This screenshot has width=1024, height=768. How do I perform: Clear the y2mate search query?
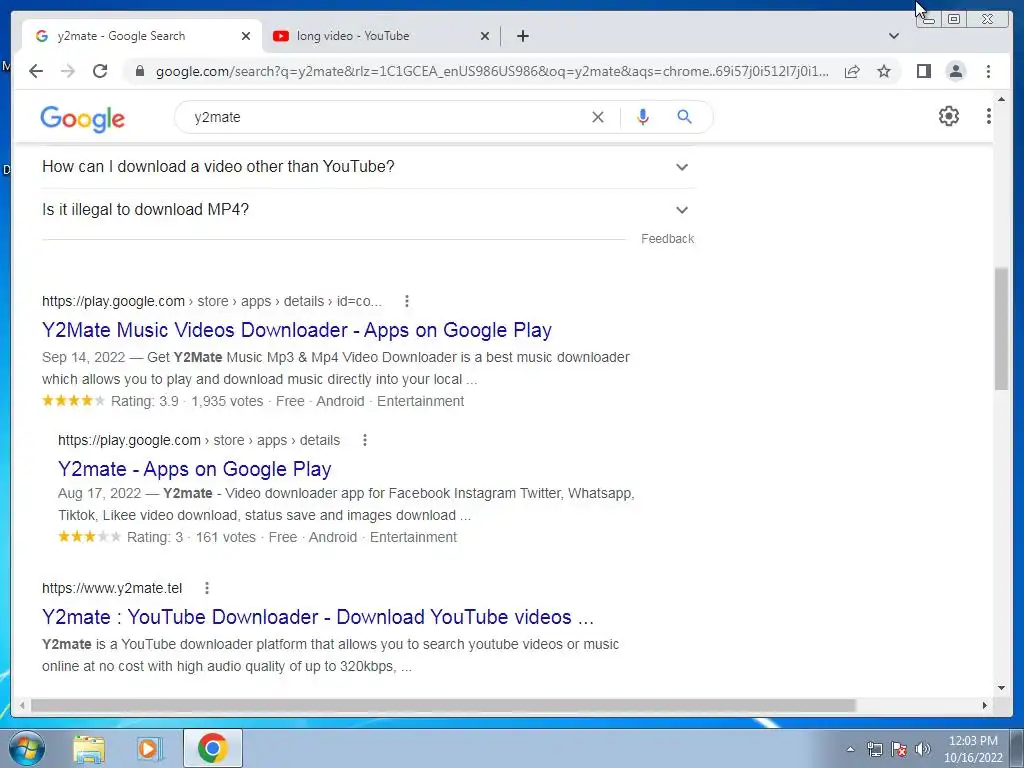point(598,117)
